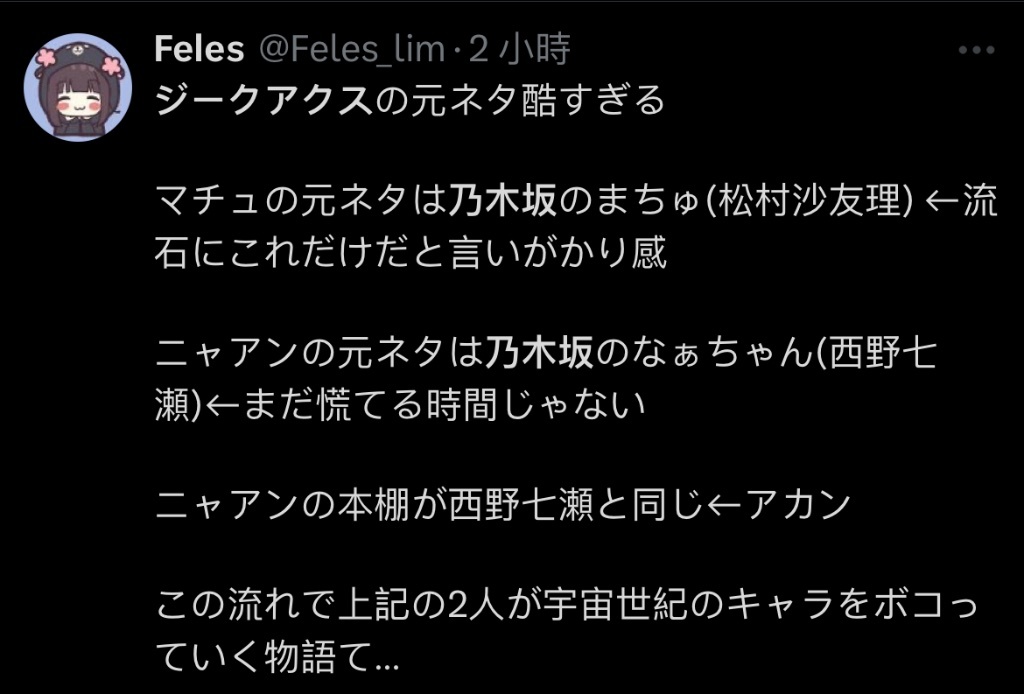The image size is (1024, 694).
Task: Open the three-dot more options menu
Action: [976, 50]
